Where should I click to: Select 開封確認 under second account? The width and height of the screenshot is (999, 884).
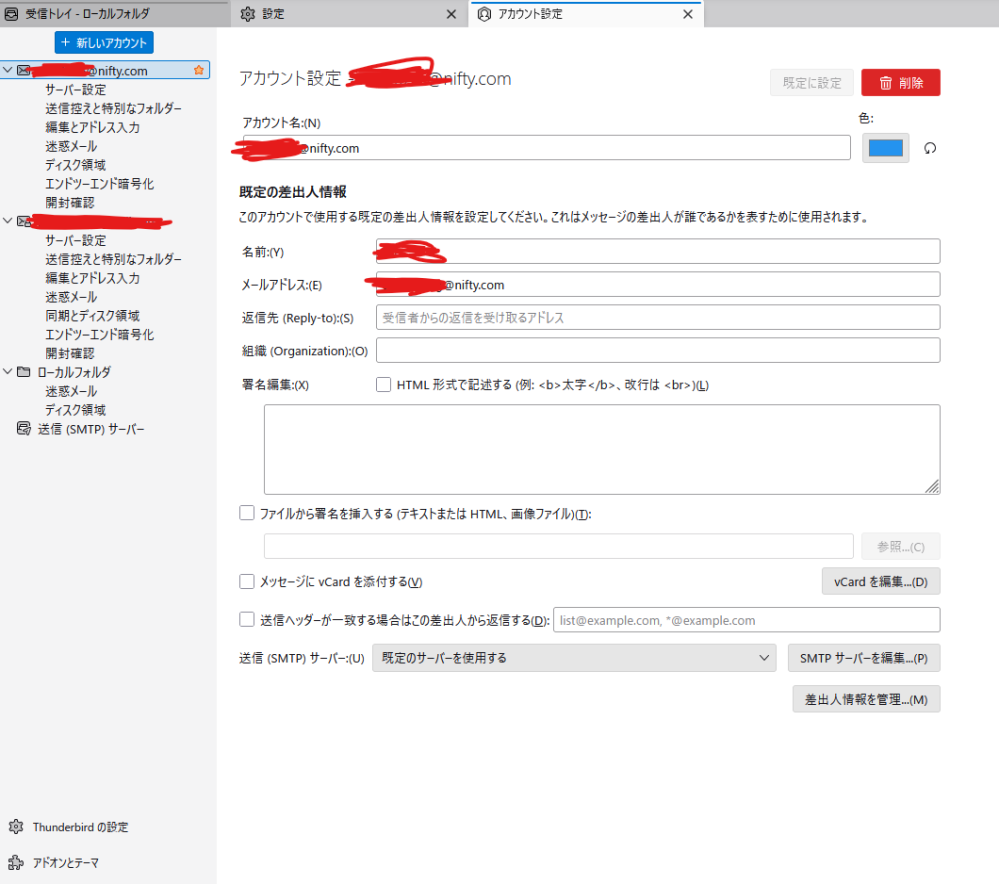point(69,353)
